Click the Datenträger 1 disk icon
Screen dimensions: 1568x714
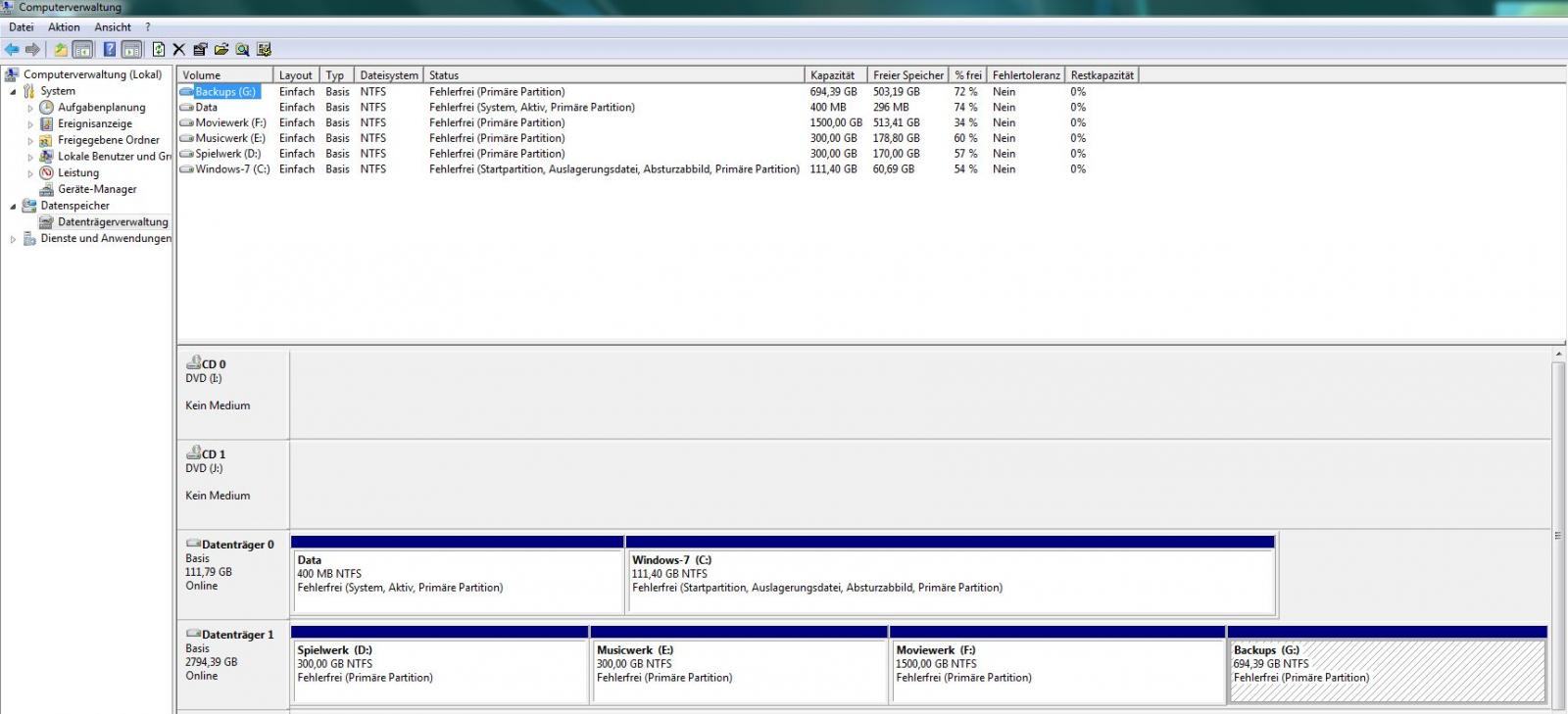coord(193,634)
